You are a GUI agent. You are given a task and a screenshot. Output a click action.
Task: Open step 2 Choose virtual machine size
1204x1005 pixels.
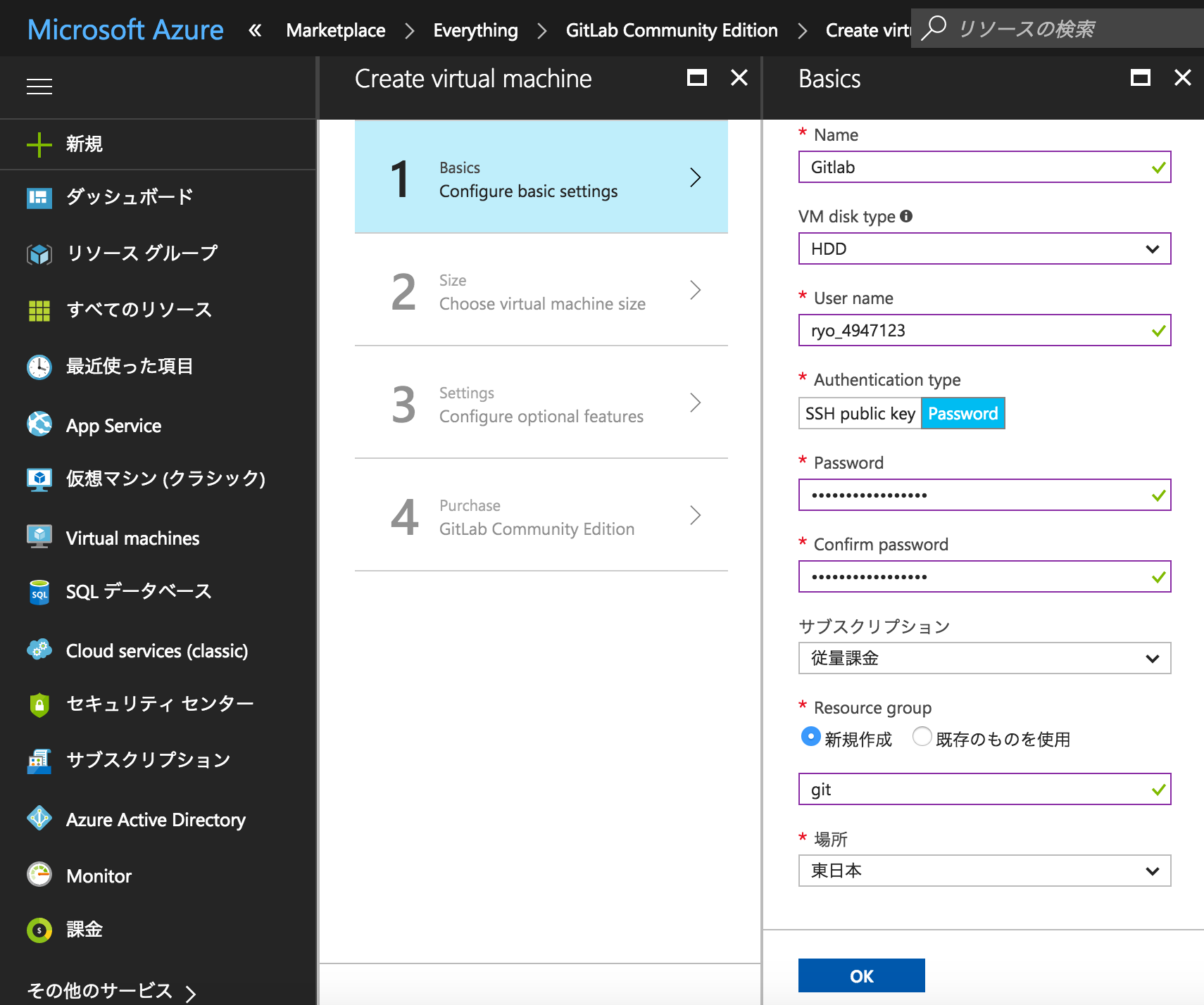(541, 292)
